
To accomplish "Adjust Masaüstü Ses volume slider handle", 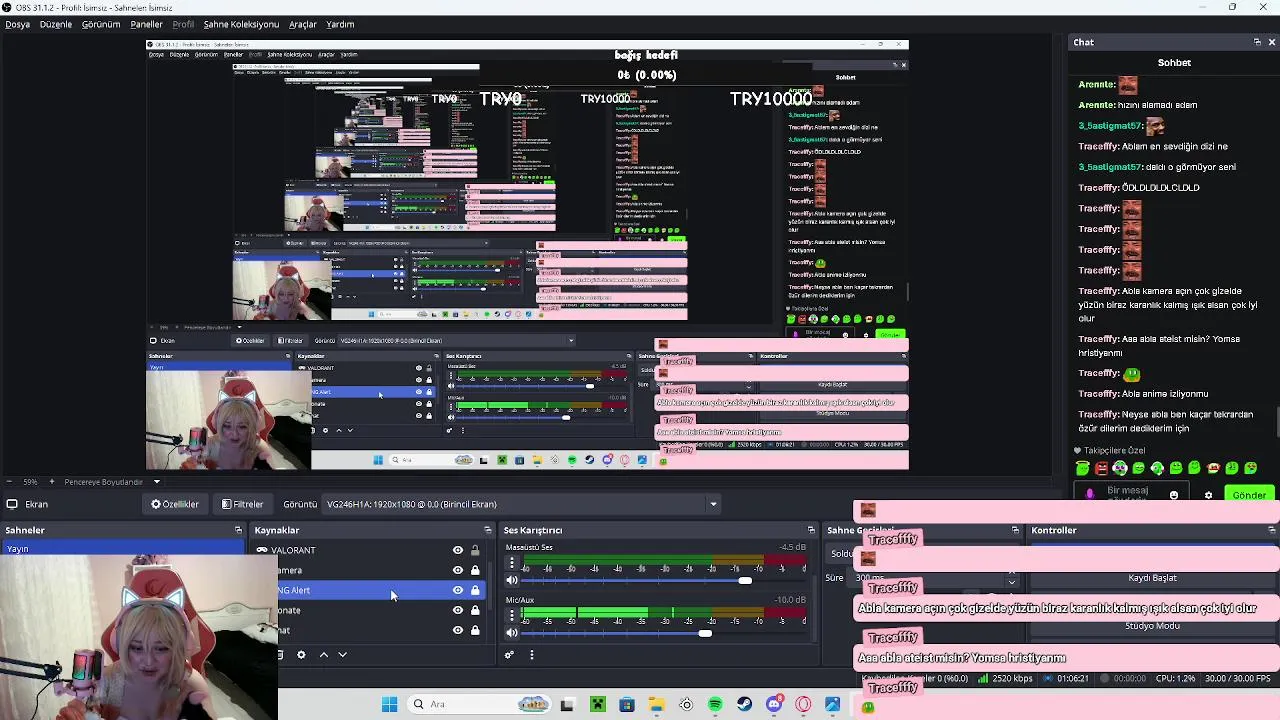I will point(745,581).
